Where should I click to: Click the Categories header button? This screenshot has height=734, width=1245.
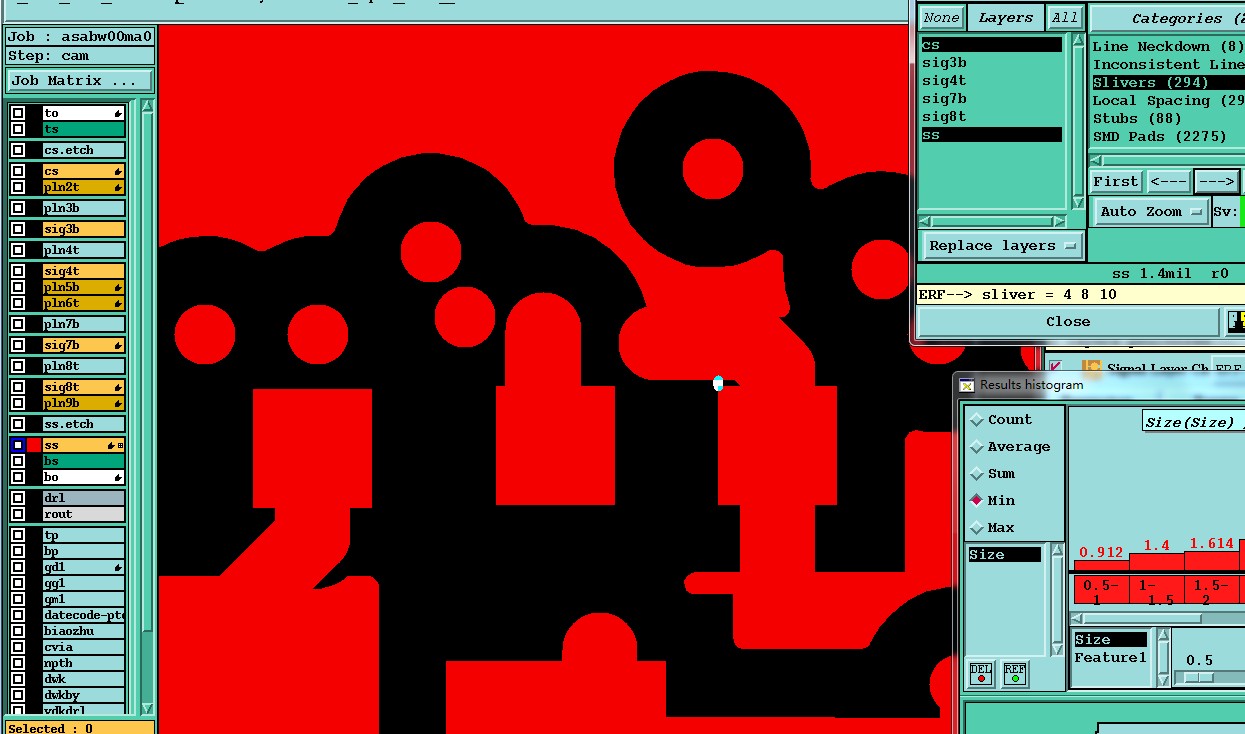click(x=1168, y=18)
